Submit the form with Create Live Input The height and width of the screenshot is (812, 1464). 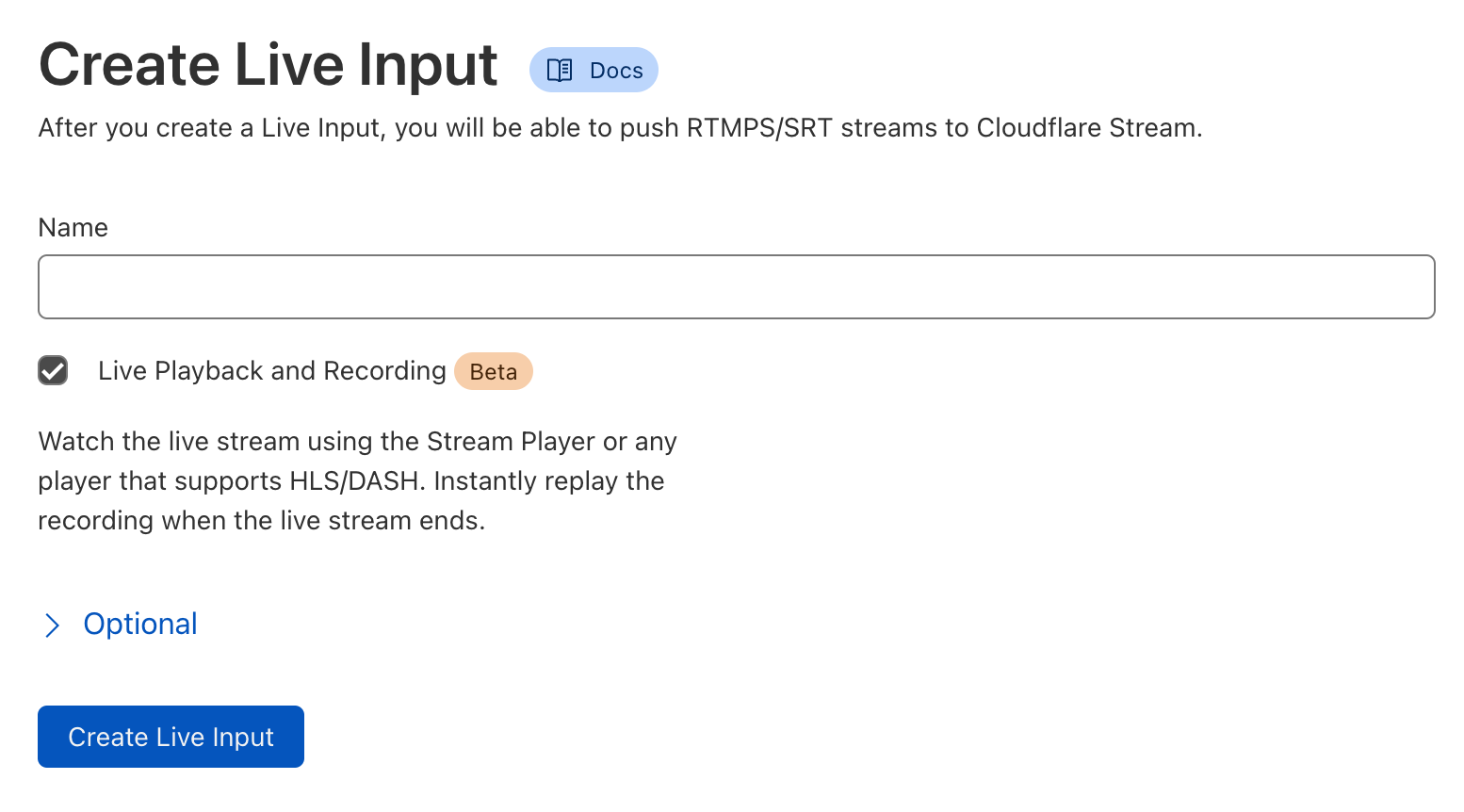click(171, 737)
